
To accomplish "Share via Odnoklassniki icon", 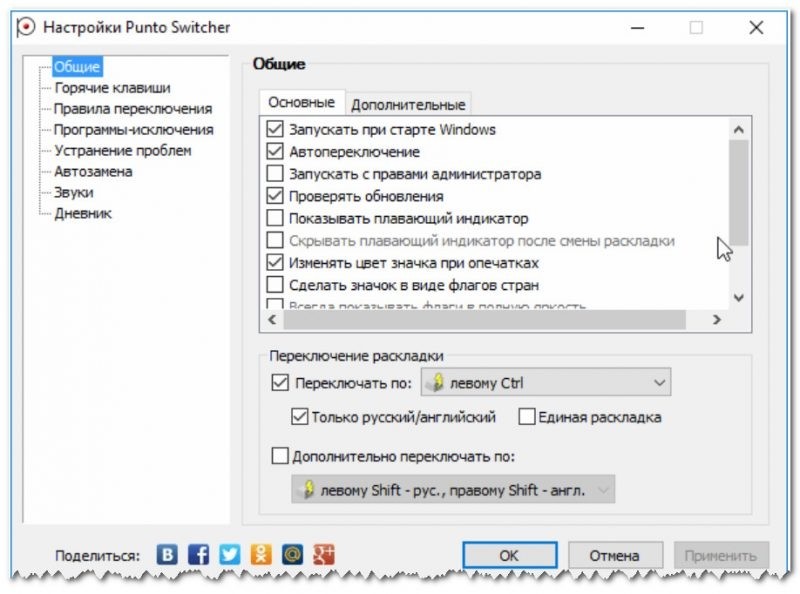I will point(261,554).
